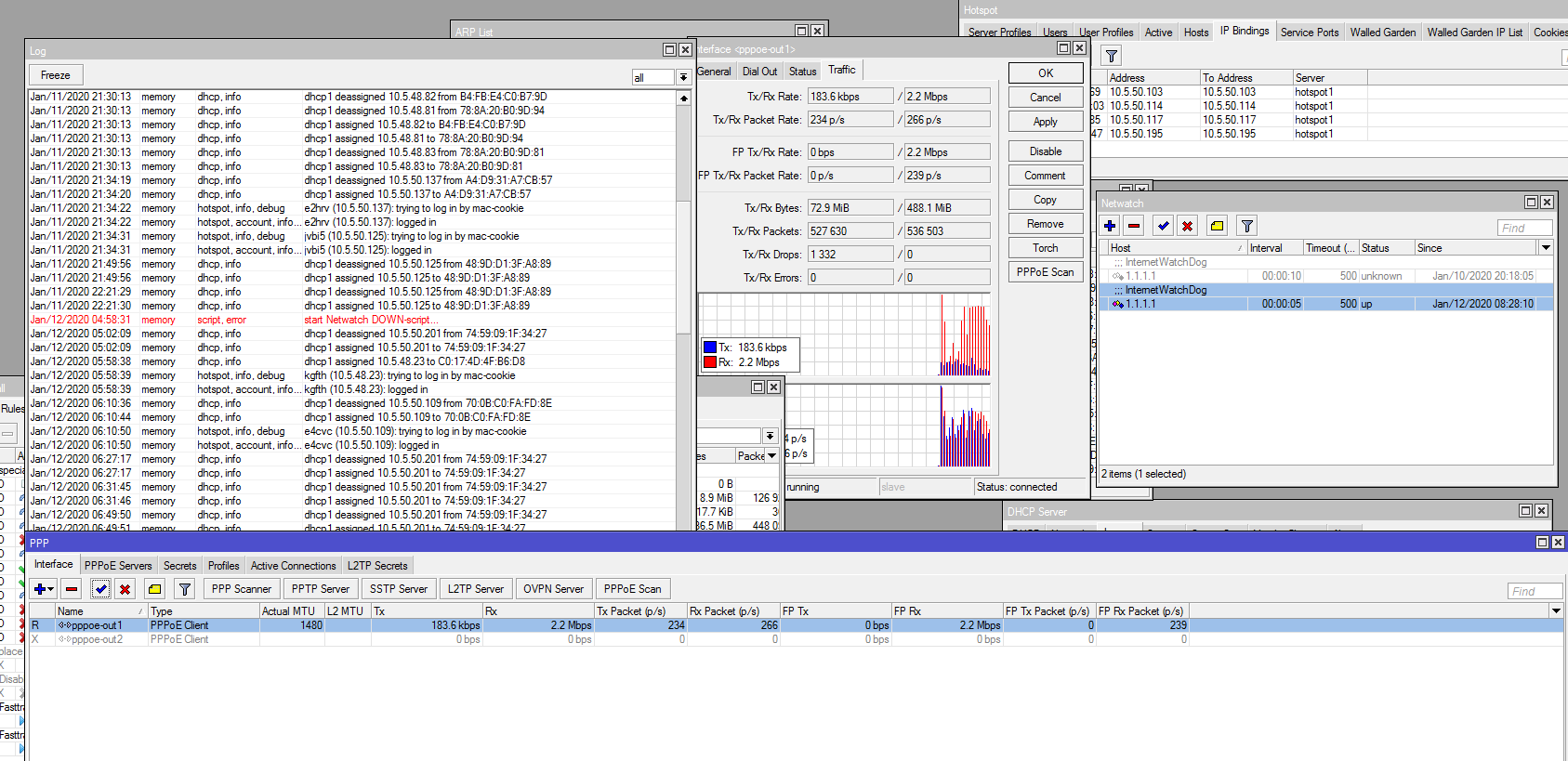
Task: Open Profiles tab in PPP window
Action: (223, 566)
